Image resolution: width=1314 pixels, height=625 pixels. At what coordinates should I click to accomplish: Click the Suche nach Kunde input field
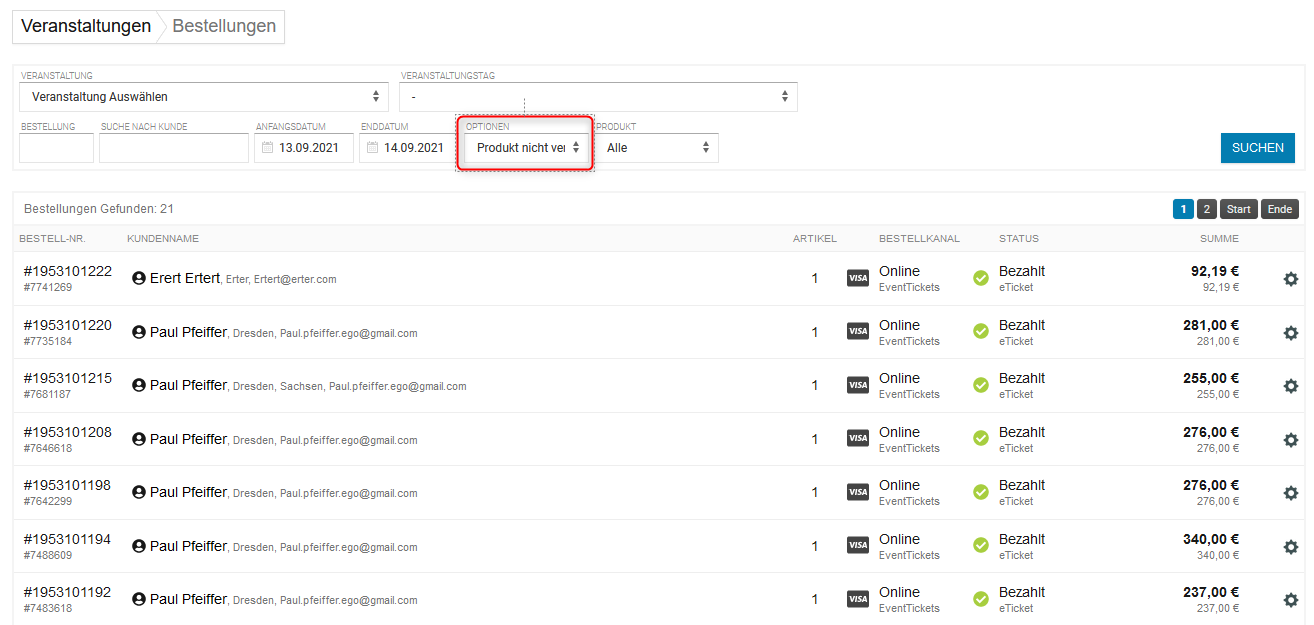point(174,148)
